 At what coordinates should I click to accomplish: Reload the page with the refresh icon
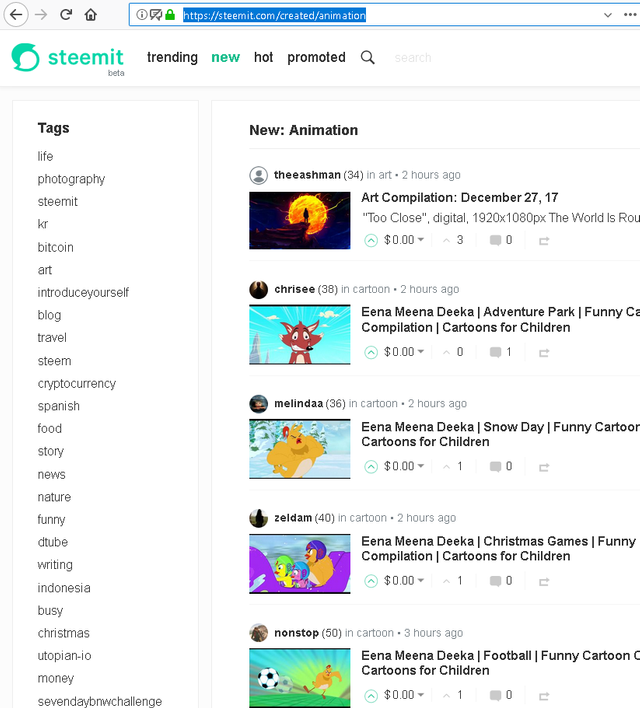click(x=66, y=15)
